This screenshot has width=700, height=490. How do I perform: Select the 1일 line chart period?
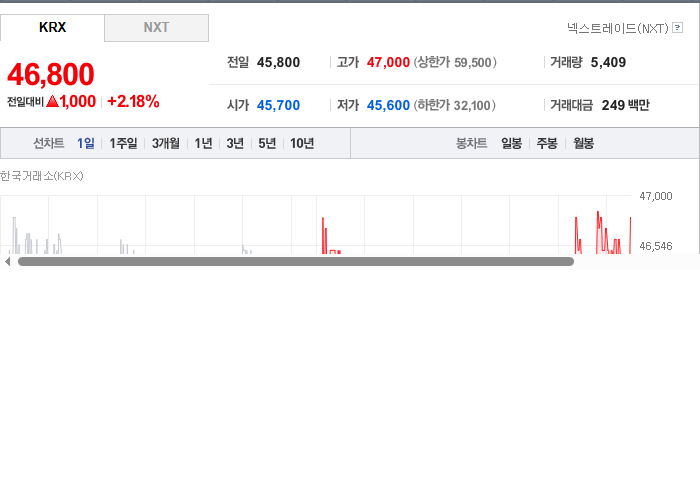click(x=86, y=143)
